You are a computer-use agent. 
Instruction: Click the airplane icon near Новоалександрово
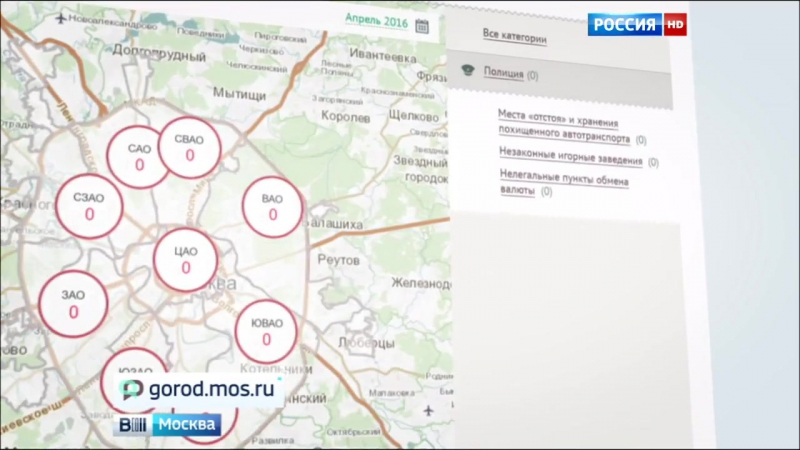pyautogui.click(x=61, y=19)
